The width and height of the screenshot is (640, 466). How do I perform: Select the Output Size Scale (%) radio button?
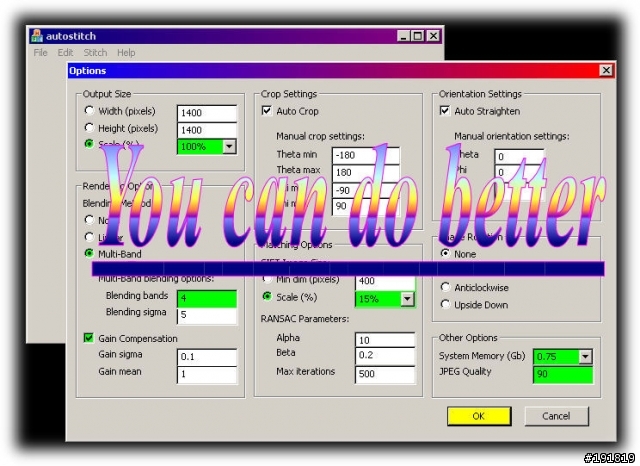click(89, 144)
